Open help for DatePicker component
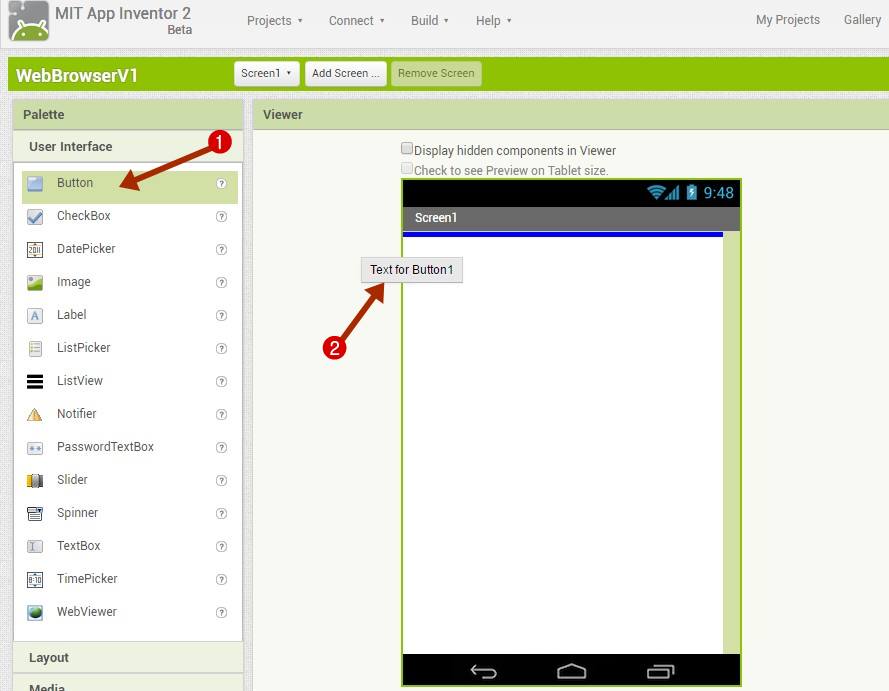The height and width of the screenshot is (691, 889). tap(221, 249)
